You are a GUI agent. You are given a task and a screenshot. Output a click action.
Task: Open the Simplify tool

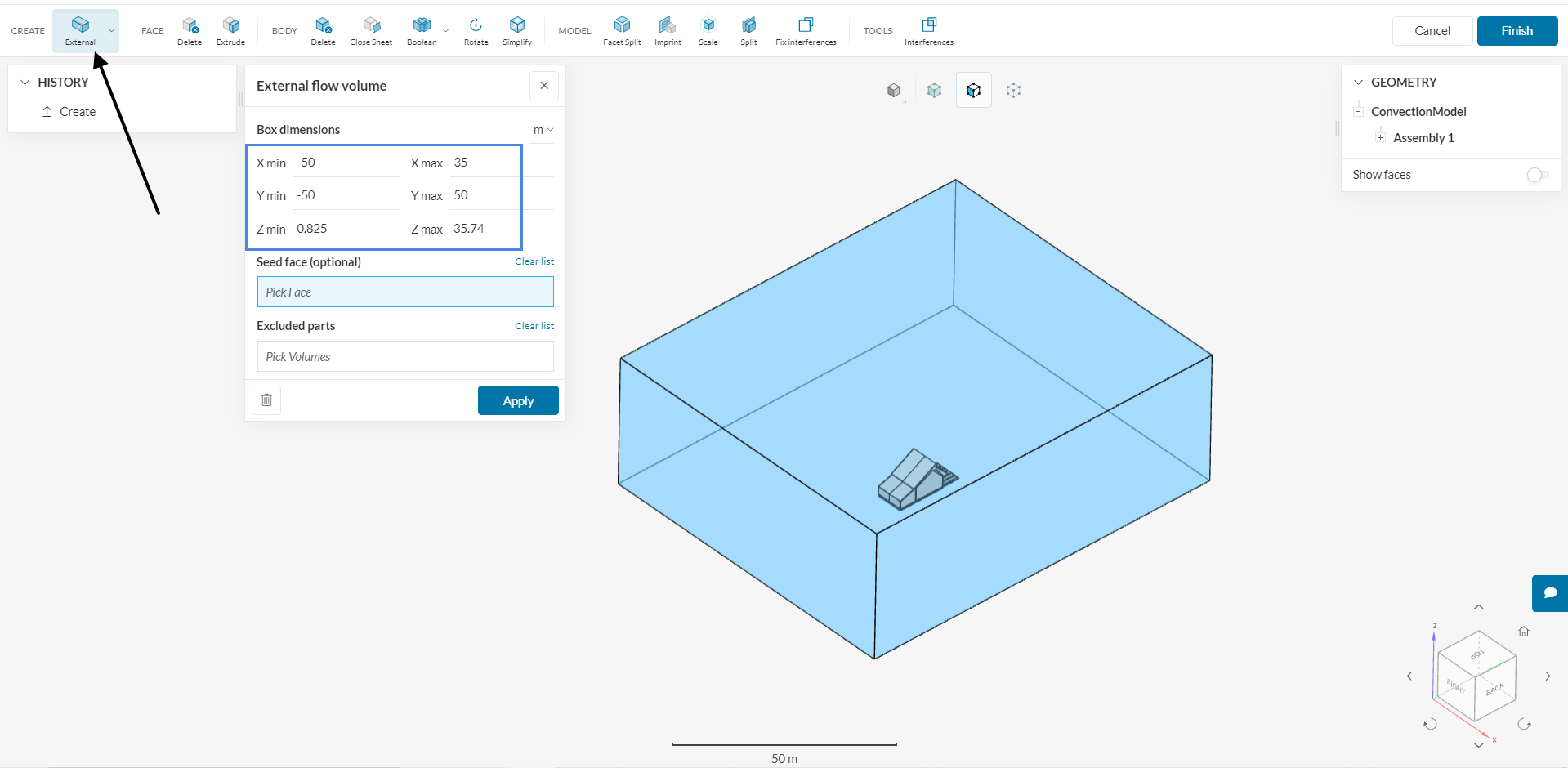point(517,31)
